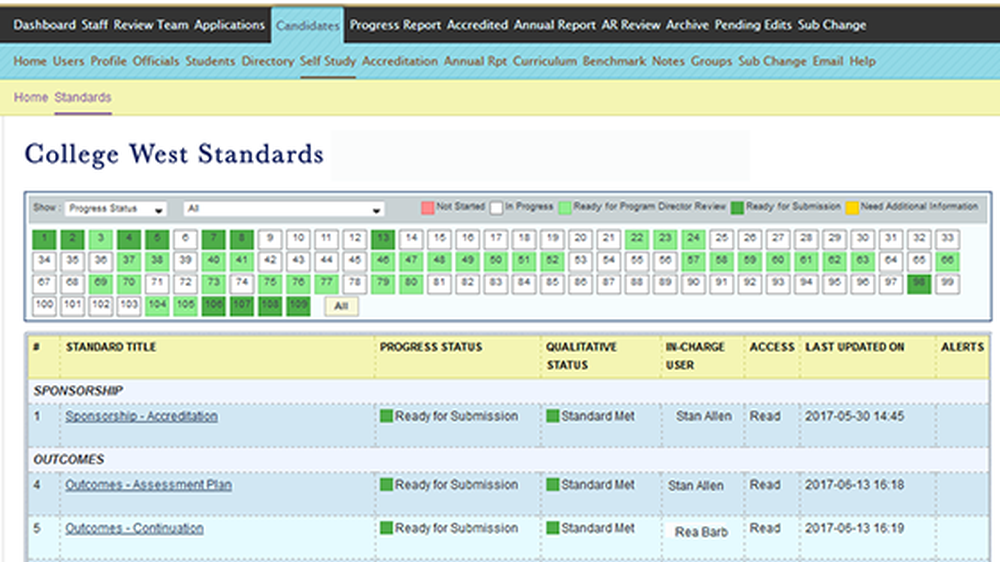1000x562 pixels.
Task: Open the Progress Status show dropdown
Action: 115,209
